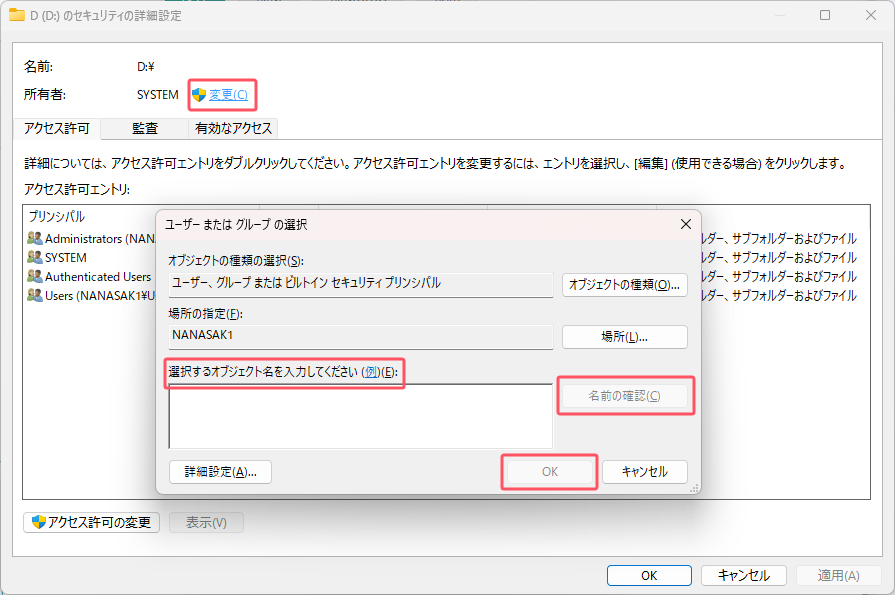Click the shield icon next to 変更(C) owner link
This screenshot has width=895, height=595.
pos(201,94)
